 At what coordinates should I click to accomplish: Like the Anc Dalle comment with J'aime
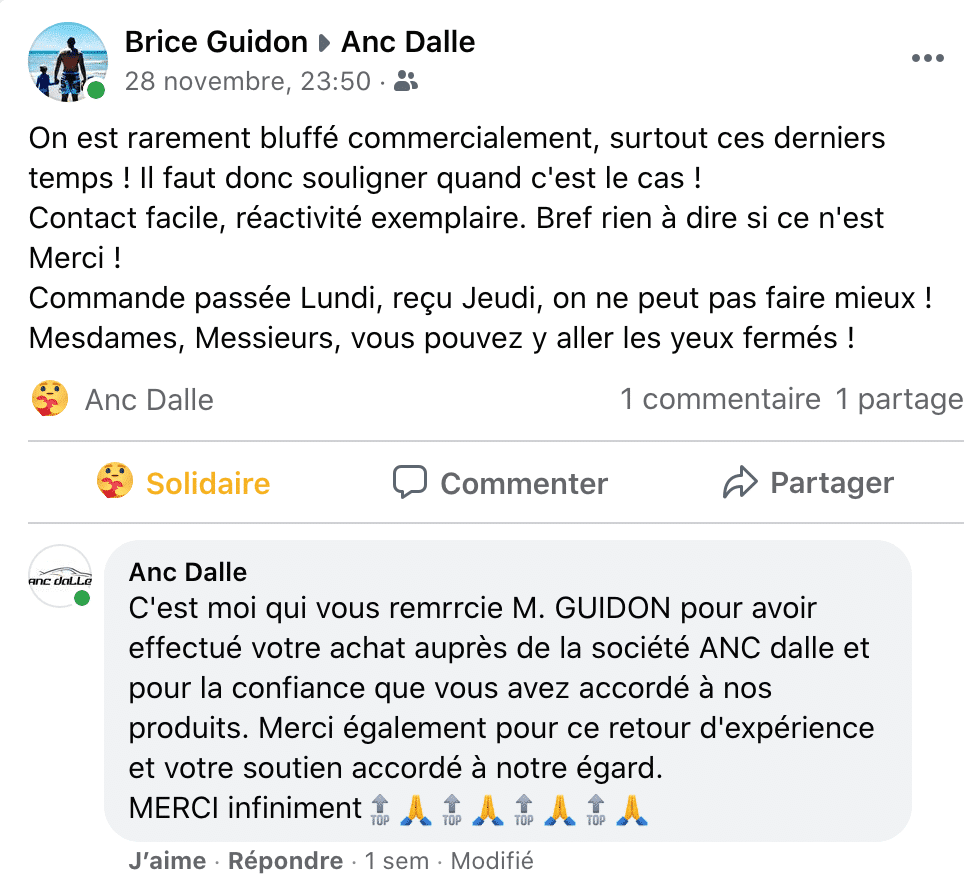[167, 860]
